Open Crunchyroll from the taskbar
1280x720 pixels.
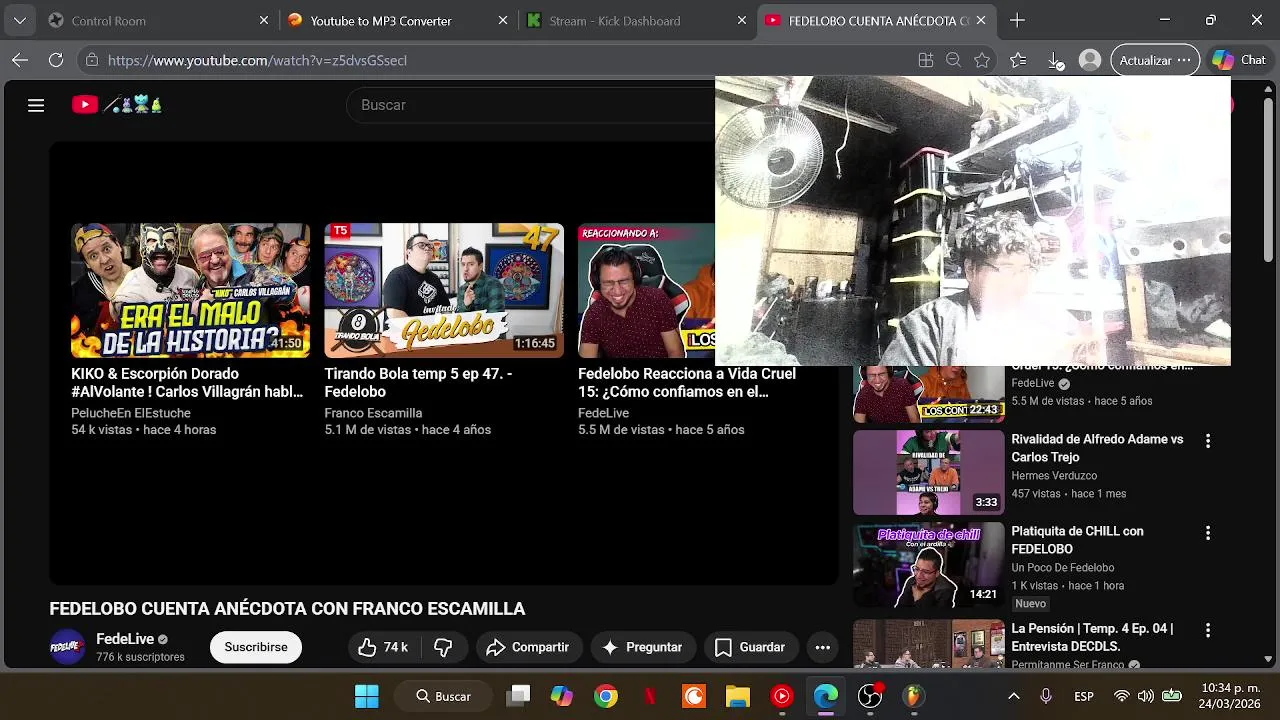tap(694, 696)
